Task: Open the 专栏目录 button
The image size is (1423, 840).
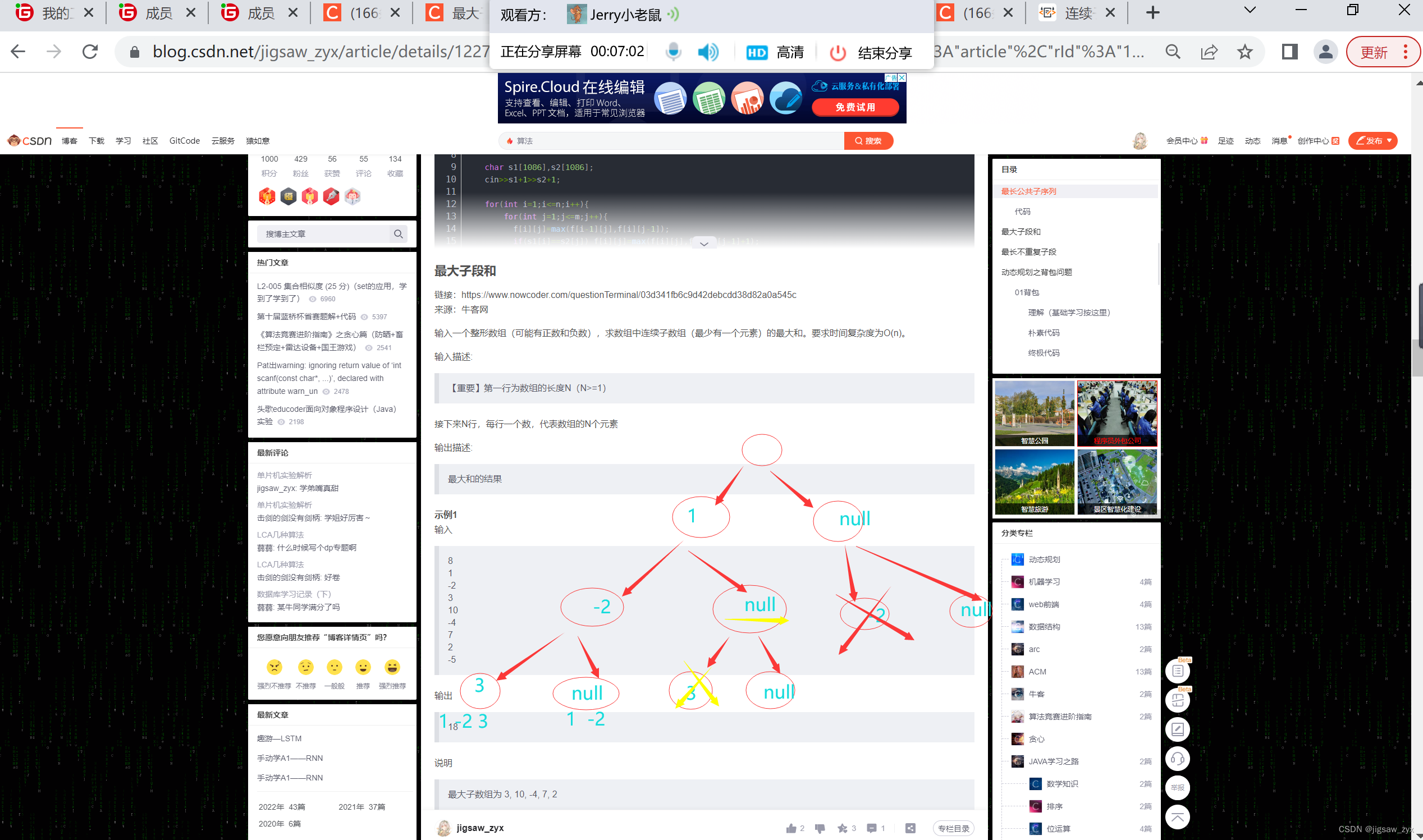Action: (953, 828)
